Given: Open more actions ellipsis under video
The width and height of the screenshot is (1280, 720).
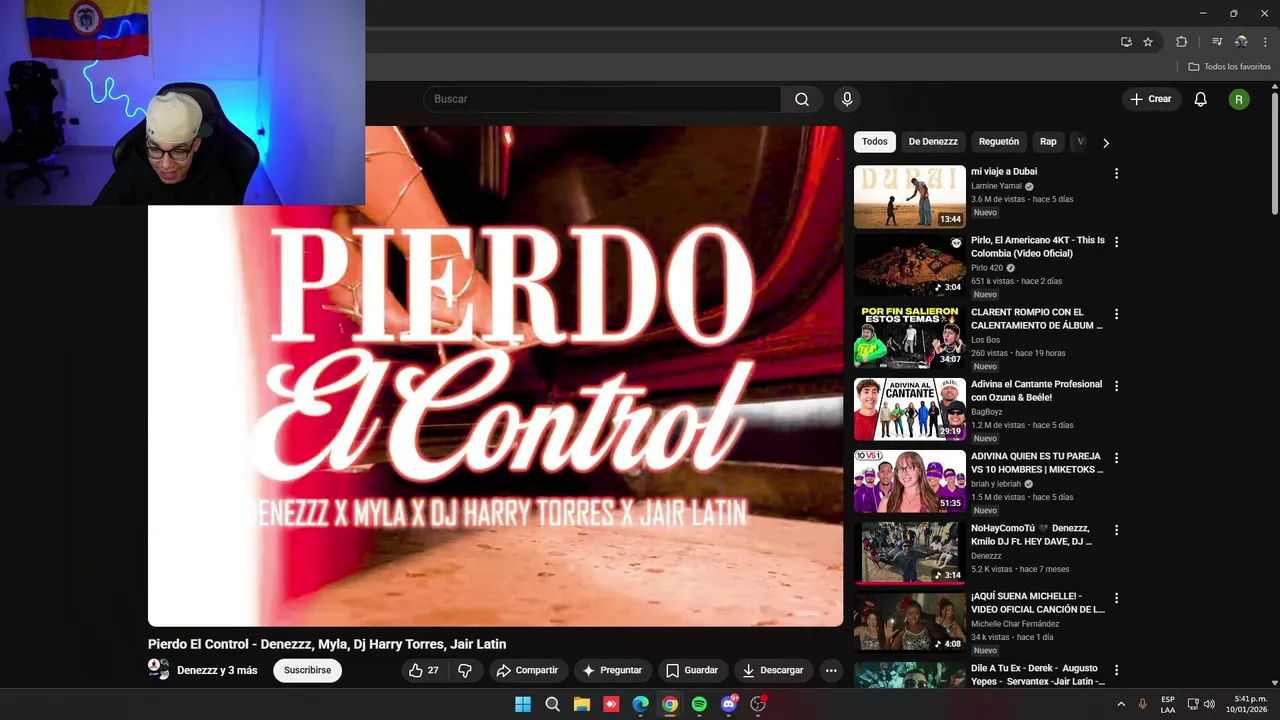Looking at the screenshot, I should (831, 670).
